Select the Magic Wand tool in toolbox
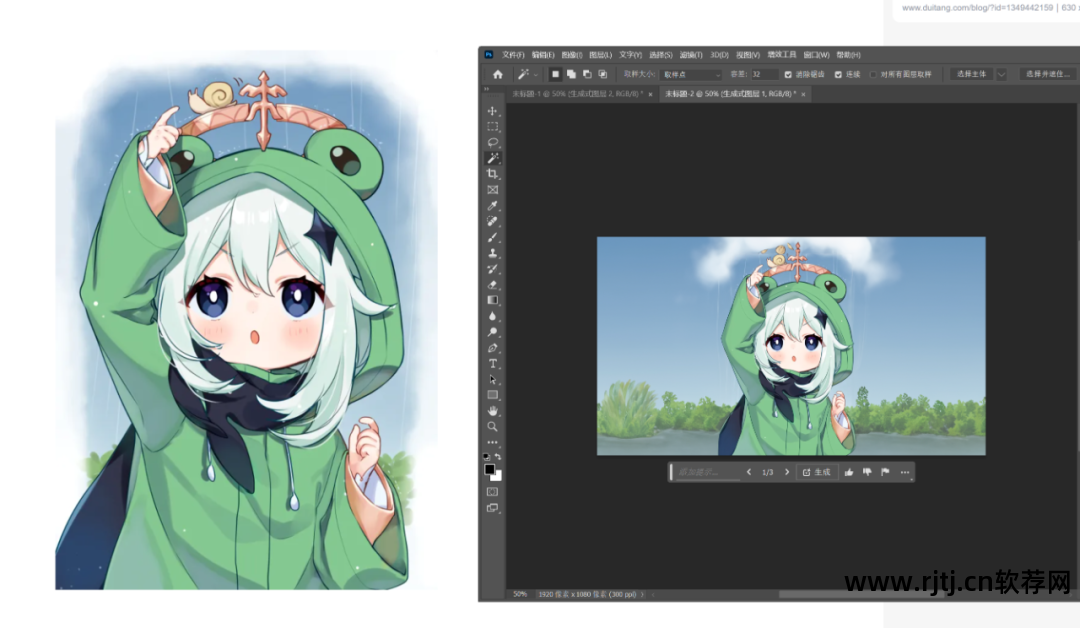Viewport: 1080px width, 628px height. click(492, 158)
